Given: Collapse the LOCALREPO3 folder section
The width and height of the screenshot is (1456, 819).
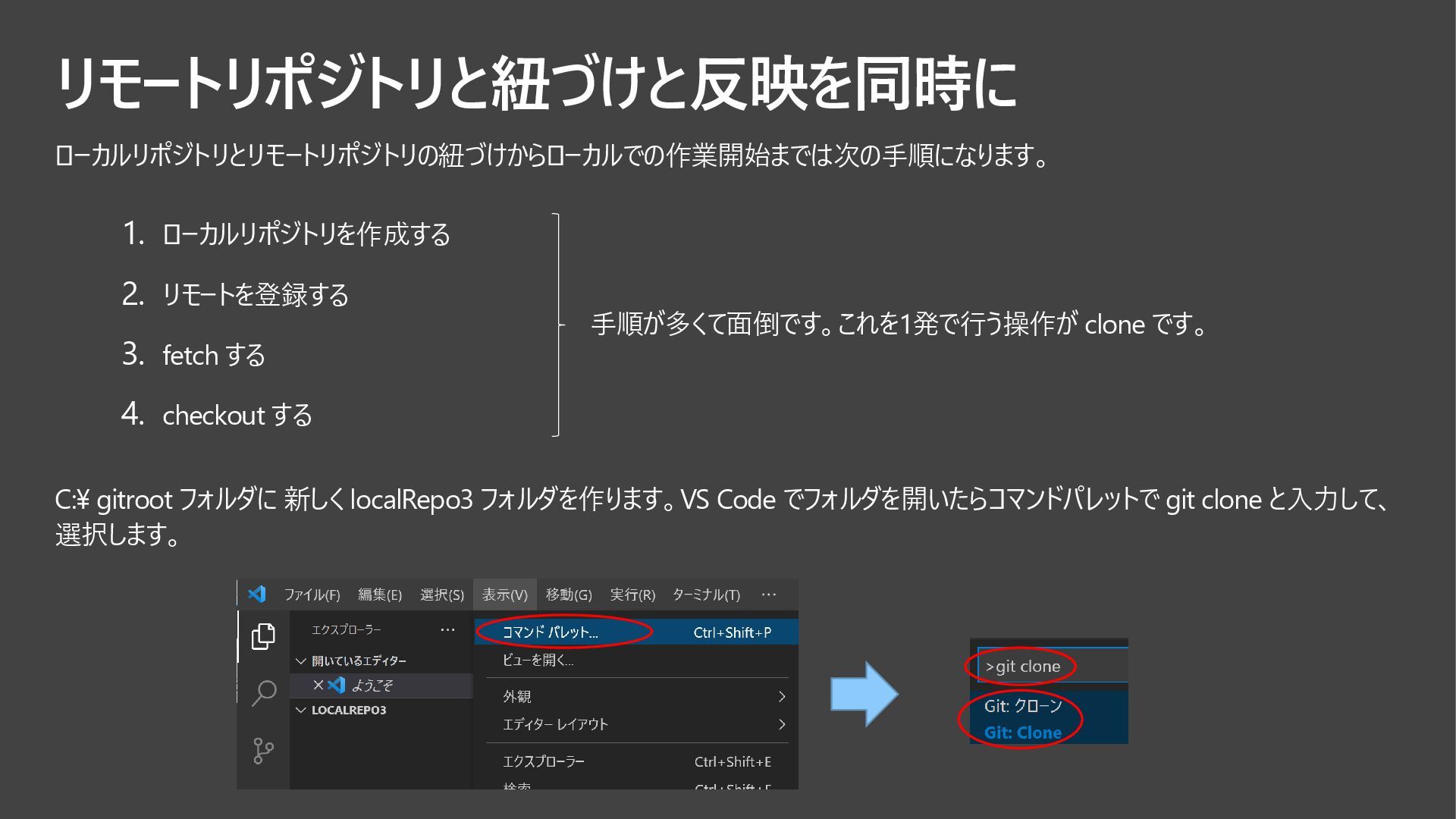Looking at the screenshot, I should (x=301, y=710).
